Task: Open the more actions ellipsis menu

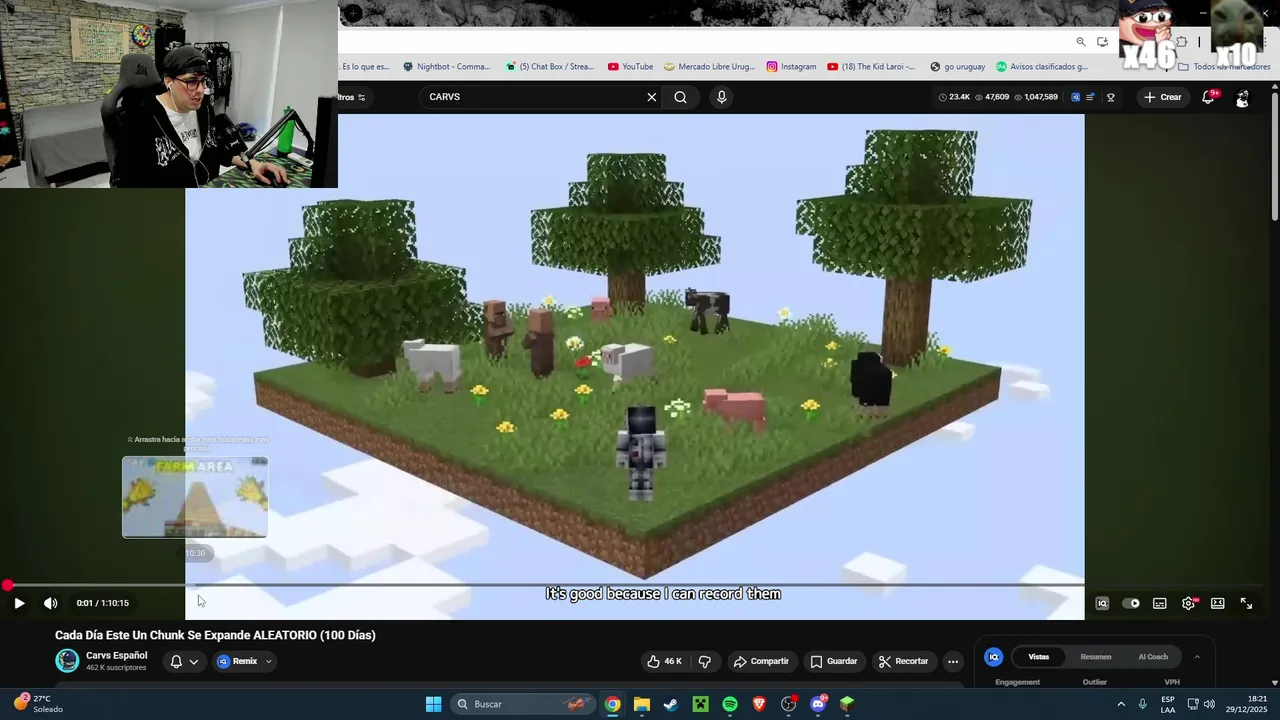Action: [953, 661]
